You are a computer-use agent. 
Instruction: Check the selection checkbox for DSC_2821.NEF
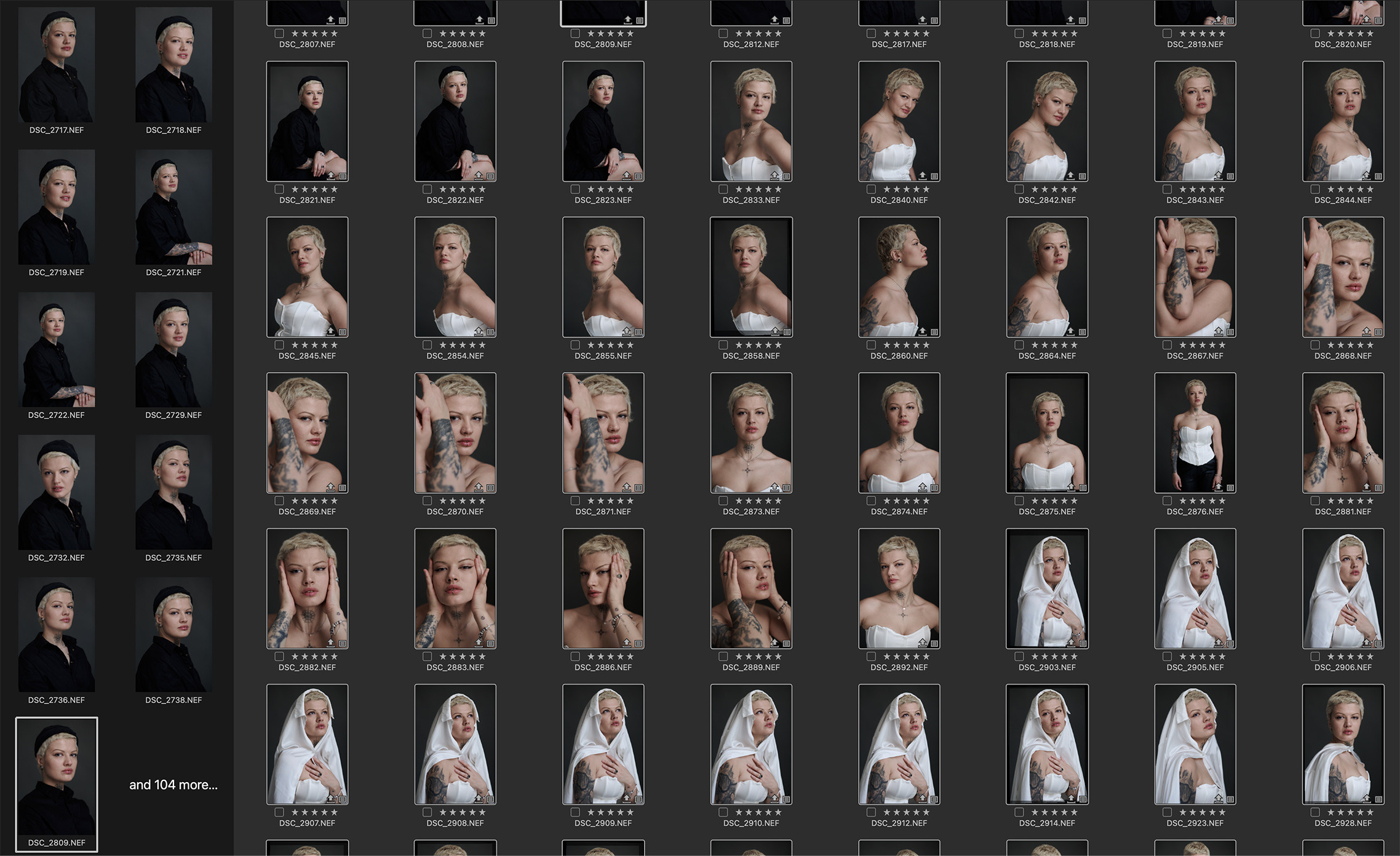pos(279,189)
